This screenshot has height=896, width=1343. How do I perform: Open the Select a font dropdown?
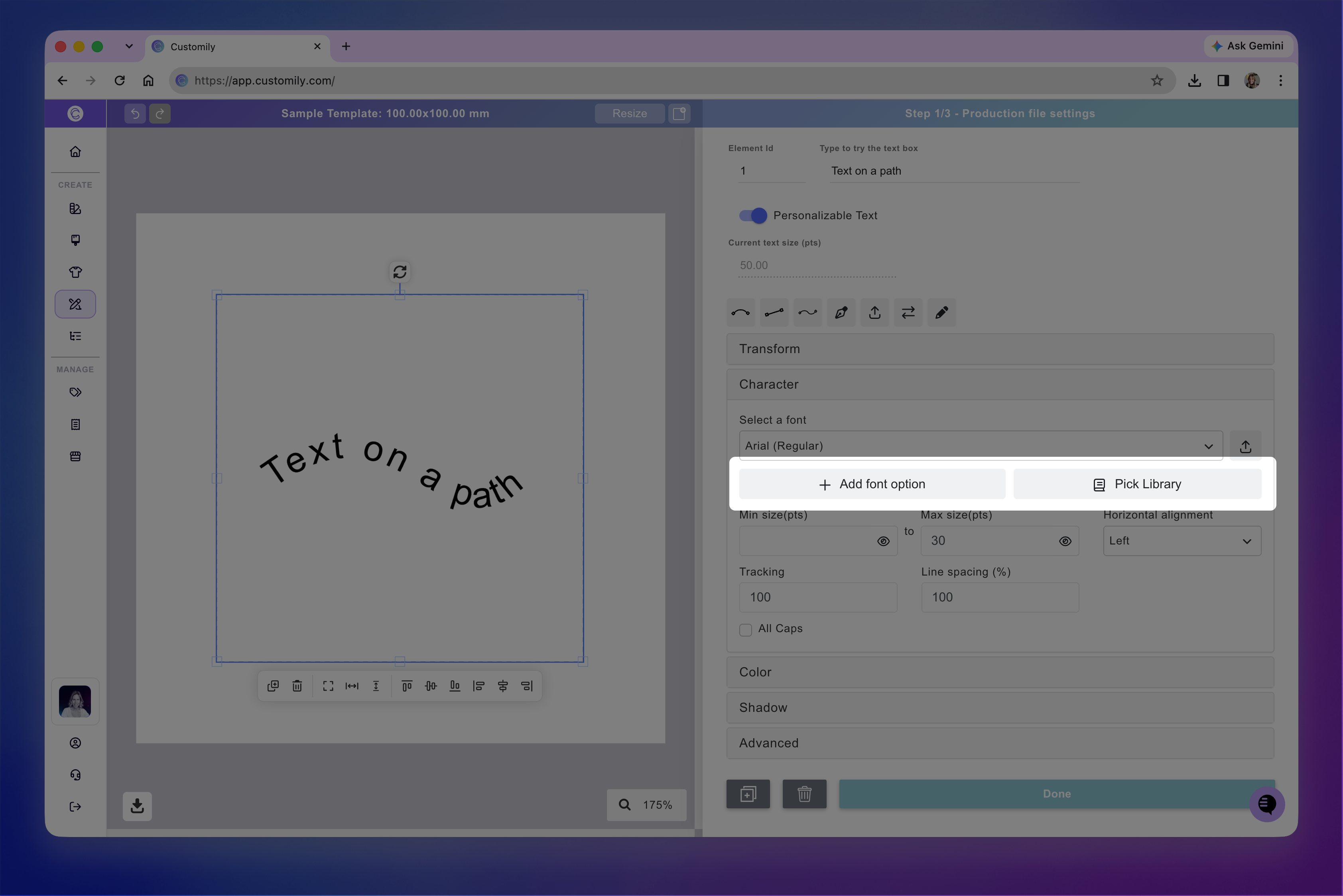(981, 446)
